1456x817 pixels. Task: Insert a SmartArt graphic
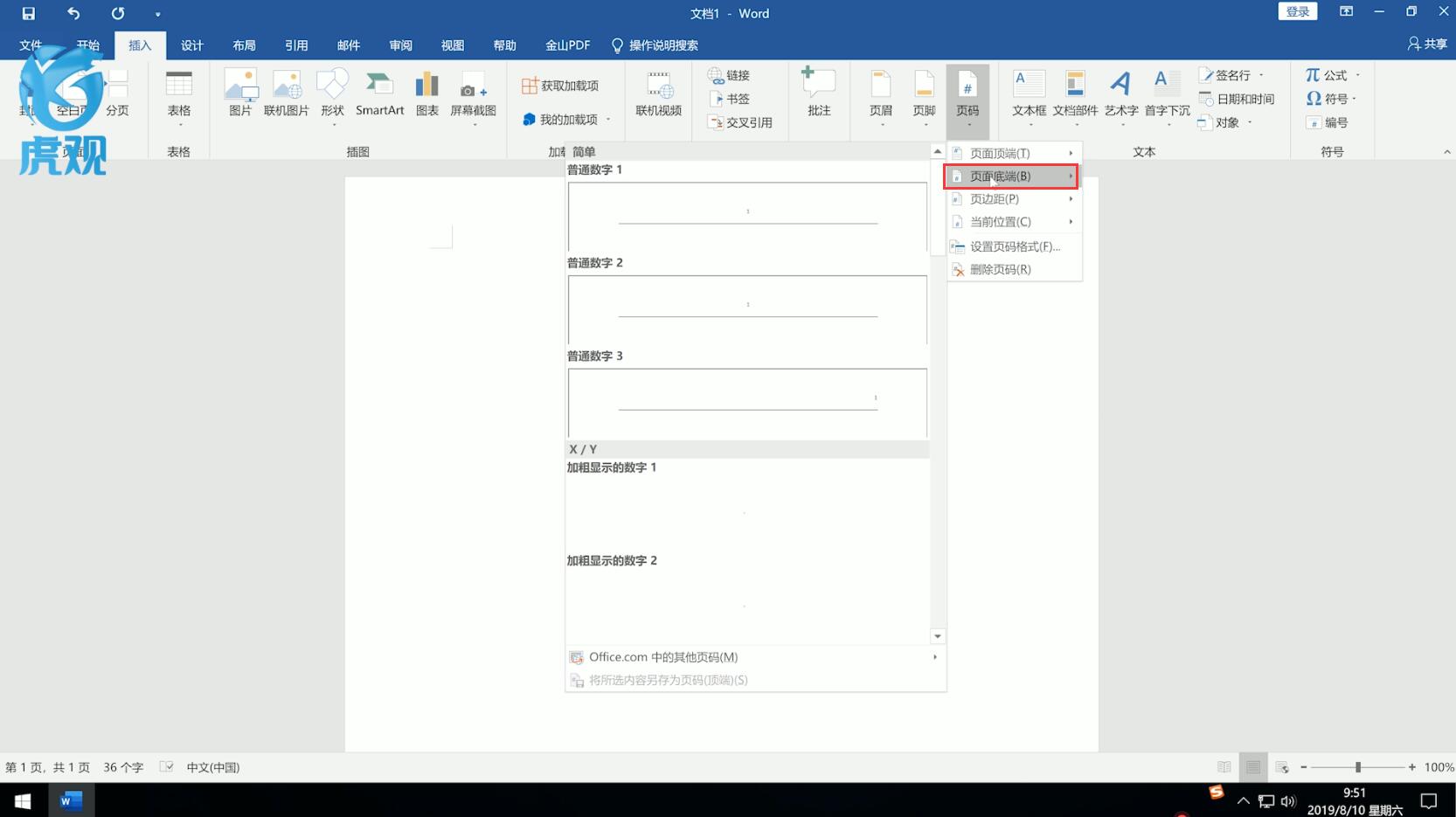[379, 93]
